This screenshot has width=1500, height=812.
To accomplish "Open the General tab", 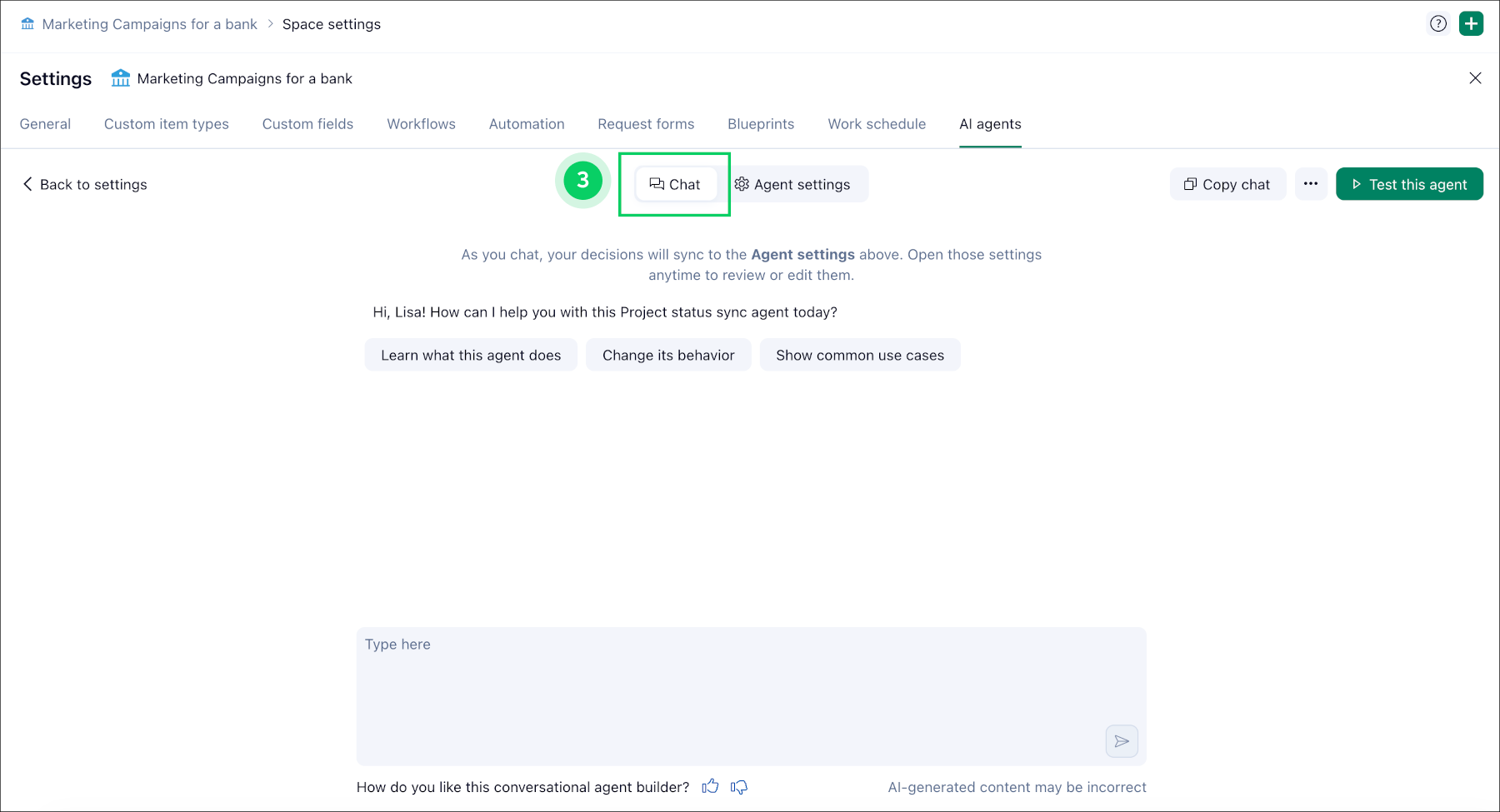I will (x=45, y=124).
